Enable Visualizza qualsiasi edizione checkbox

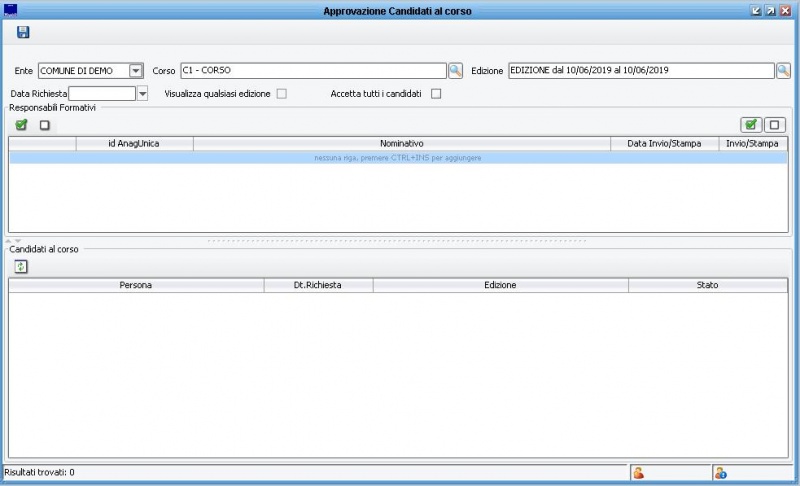point(282,94)
